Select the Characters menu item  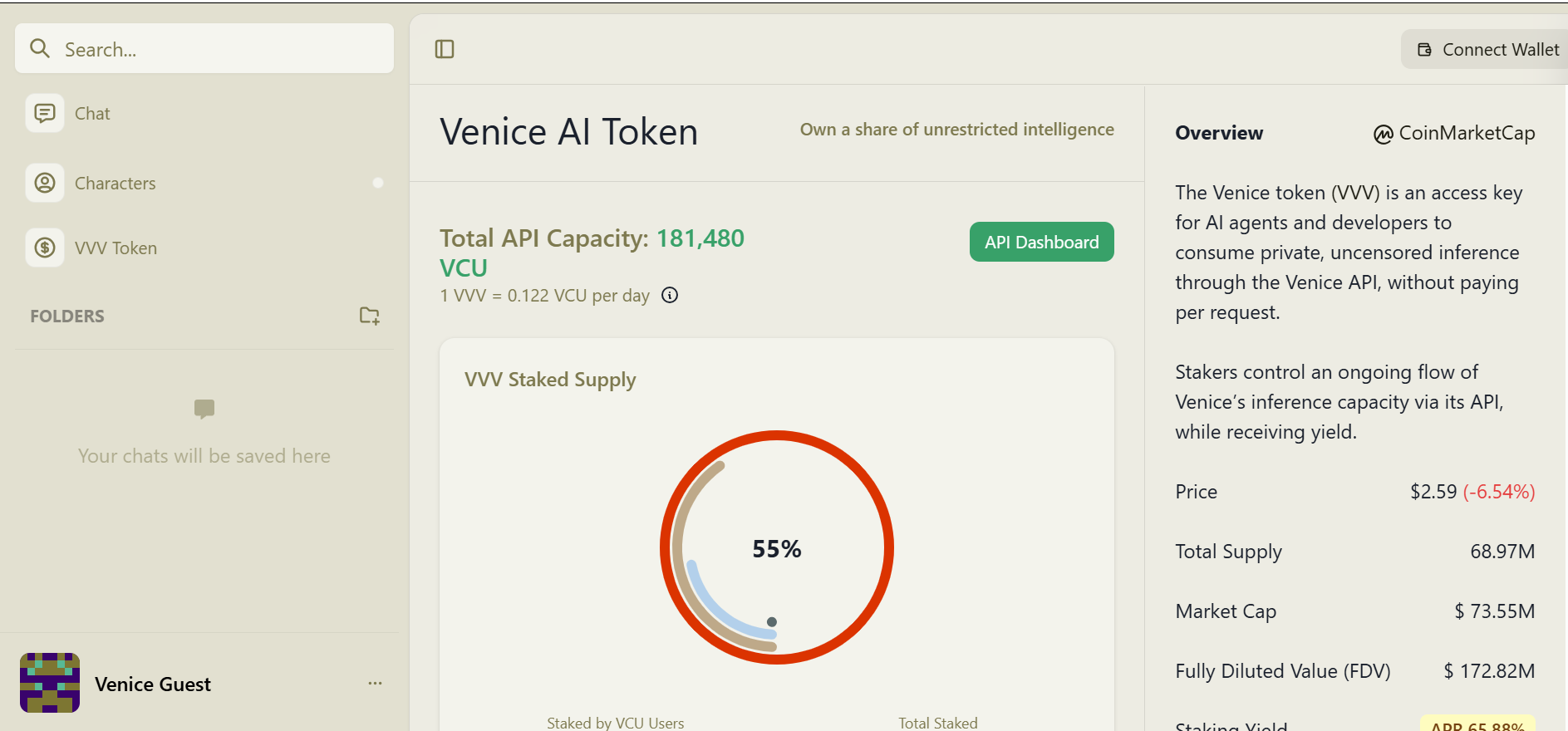(204, 183)
